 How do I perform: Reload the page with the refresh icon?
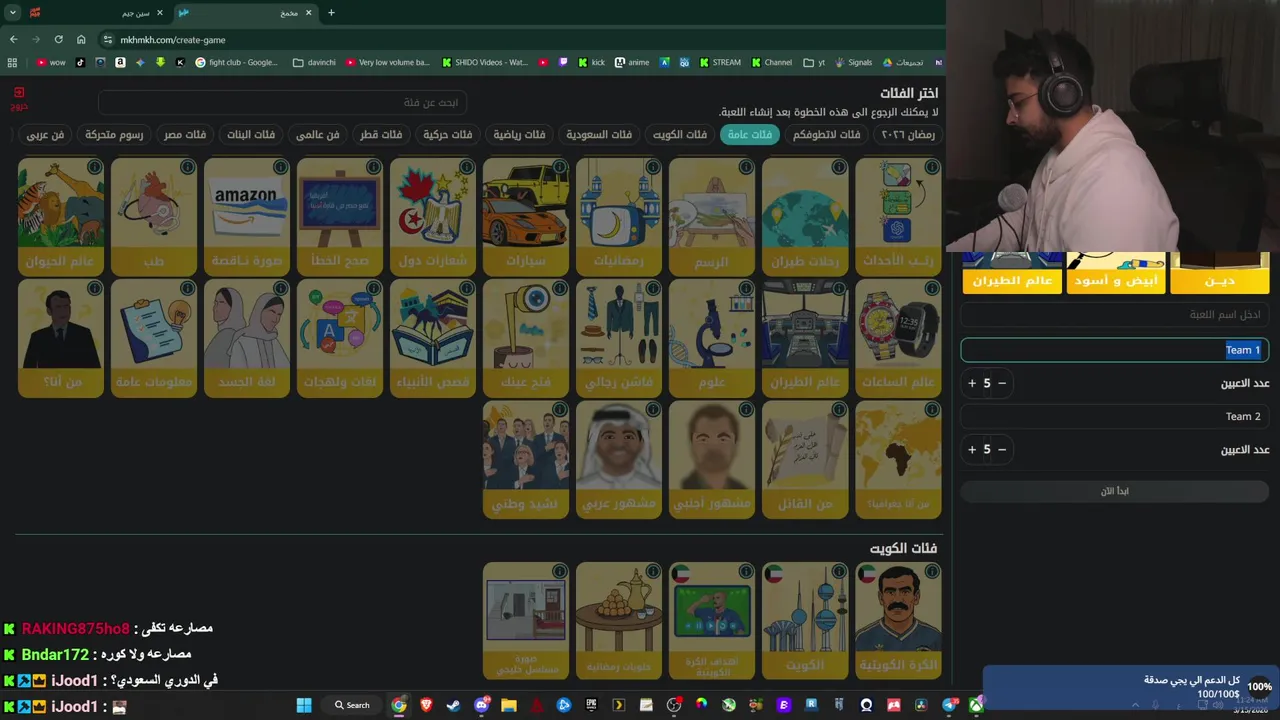point(58,40)
